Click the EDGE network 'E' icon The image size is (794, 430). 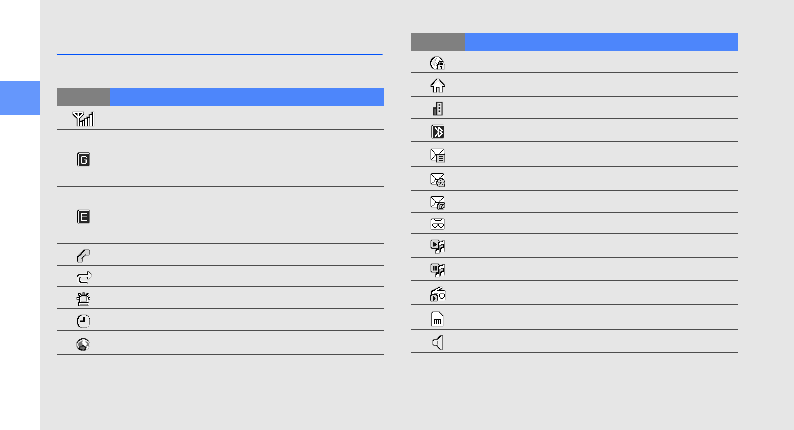tap(83, 216)
